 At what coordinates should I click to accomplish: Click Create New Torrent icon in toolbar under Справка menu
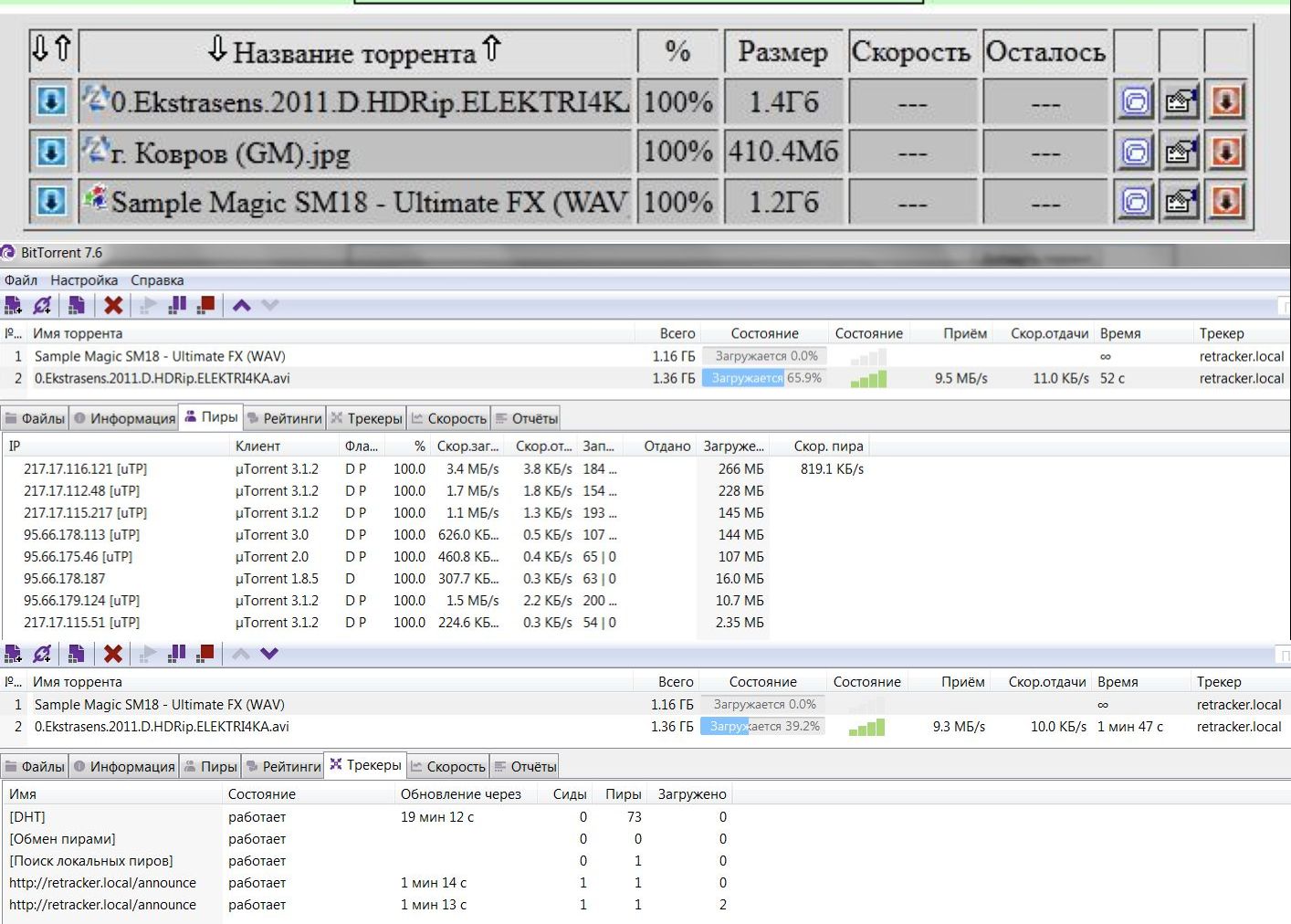77,305
